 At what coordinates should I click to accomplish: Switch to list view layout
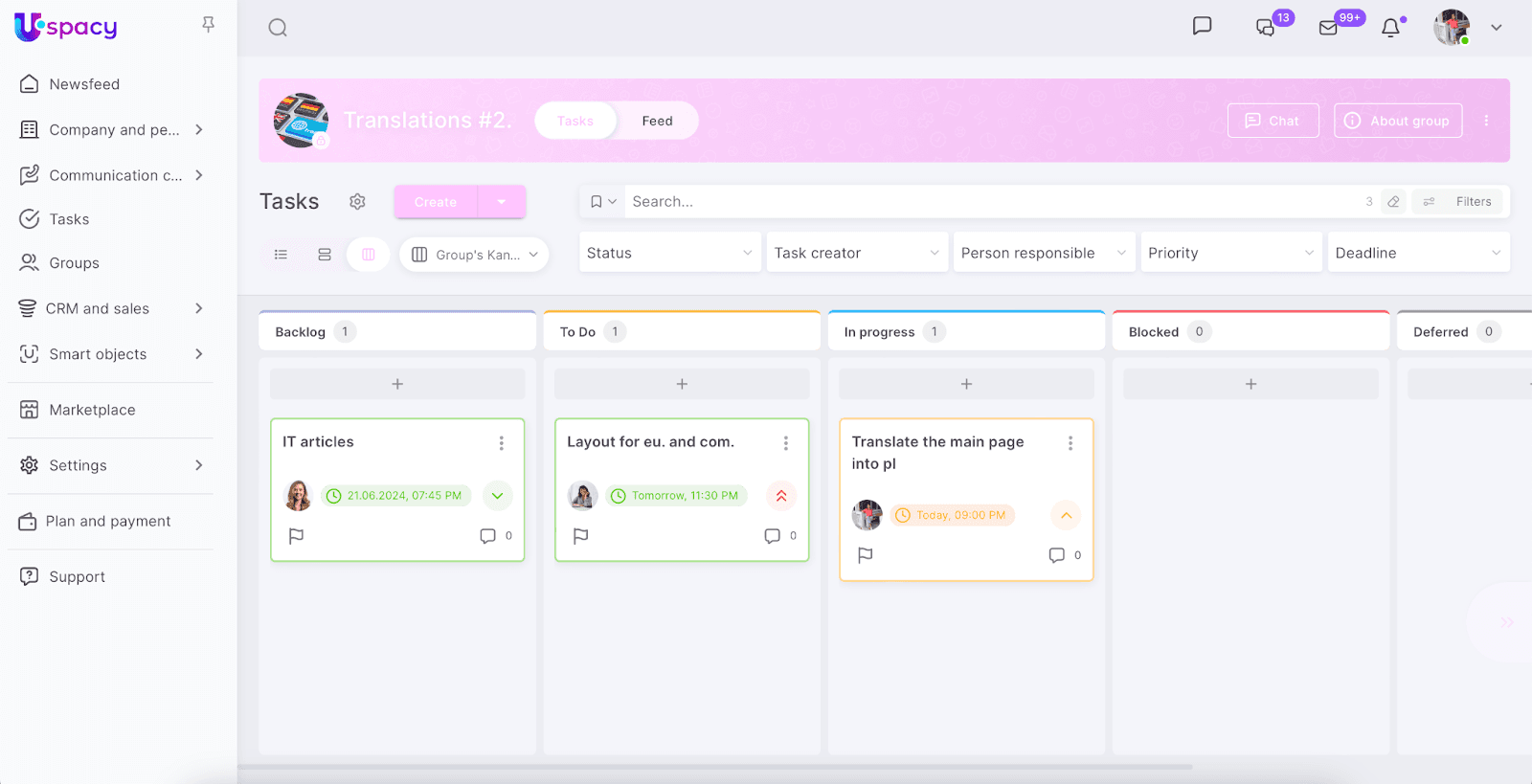(281, 255)
